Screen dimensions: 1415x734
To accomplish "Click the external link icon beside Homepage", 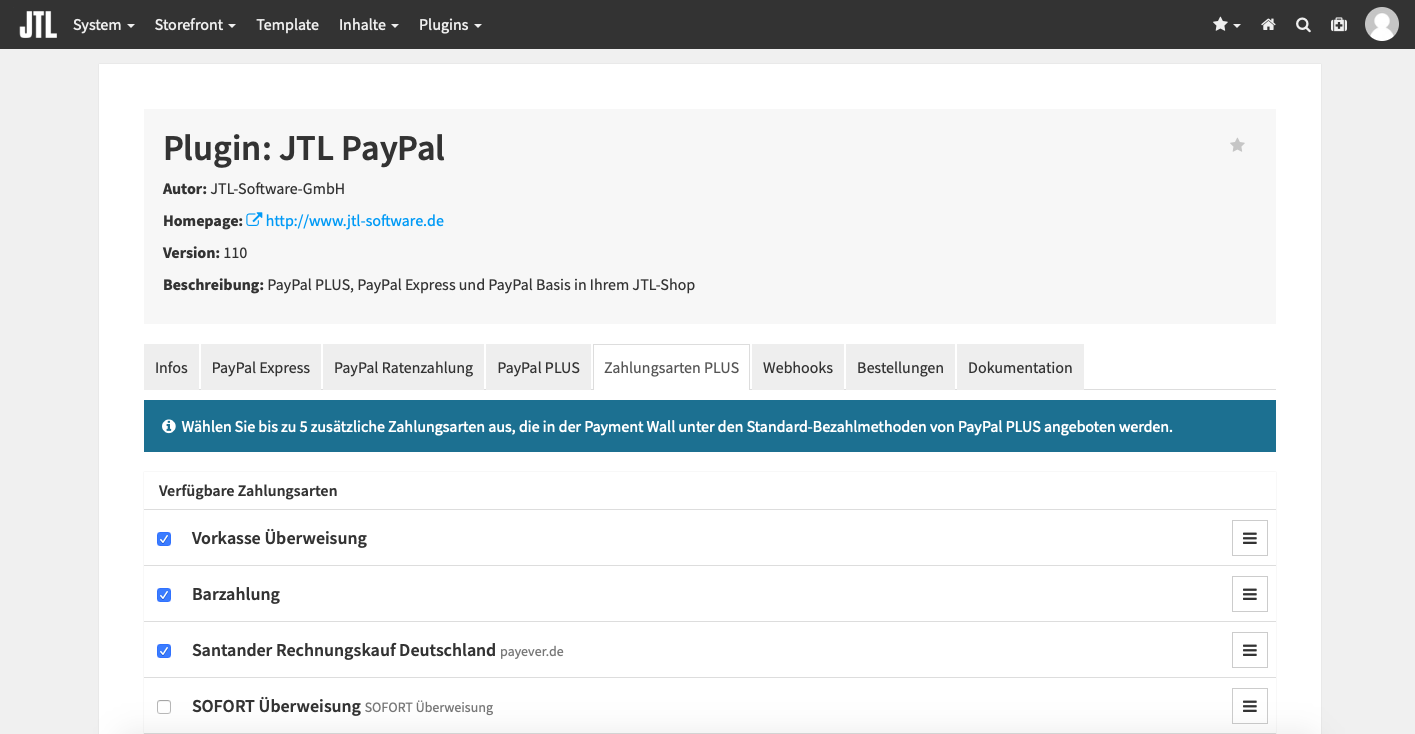I will click(254, 220).
